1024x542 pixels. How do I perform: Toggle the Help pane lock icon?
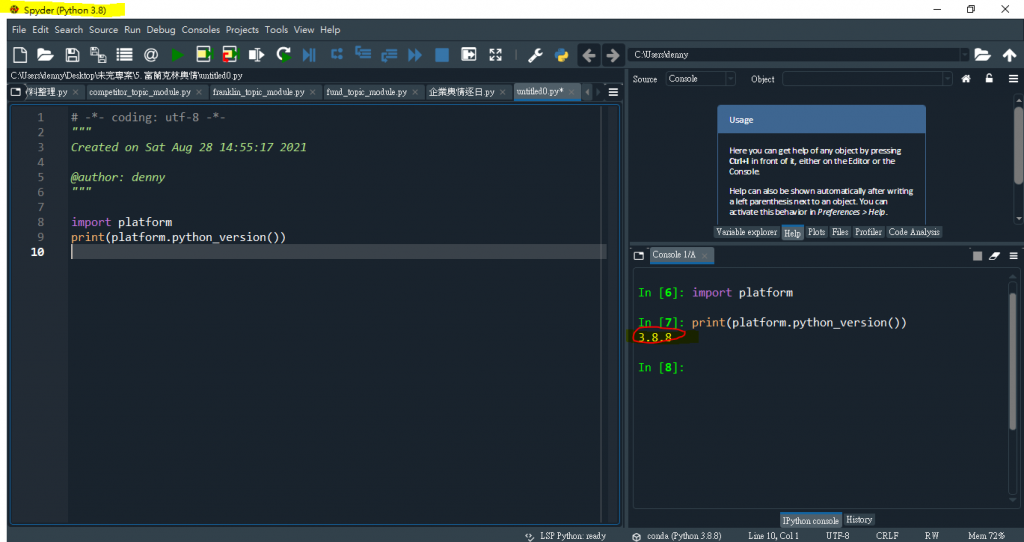pyautogui.click(x=989, y=79)
